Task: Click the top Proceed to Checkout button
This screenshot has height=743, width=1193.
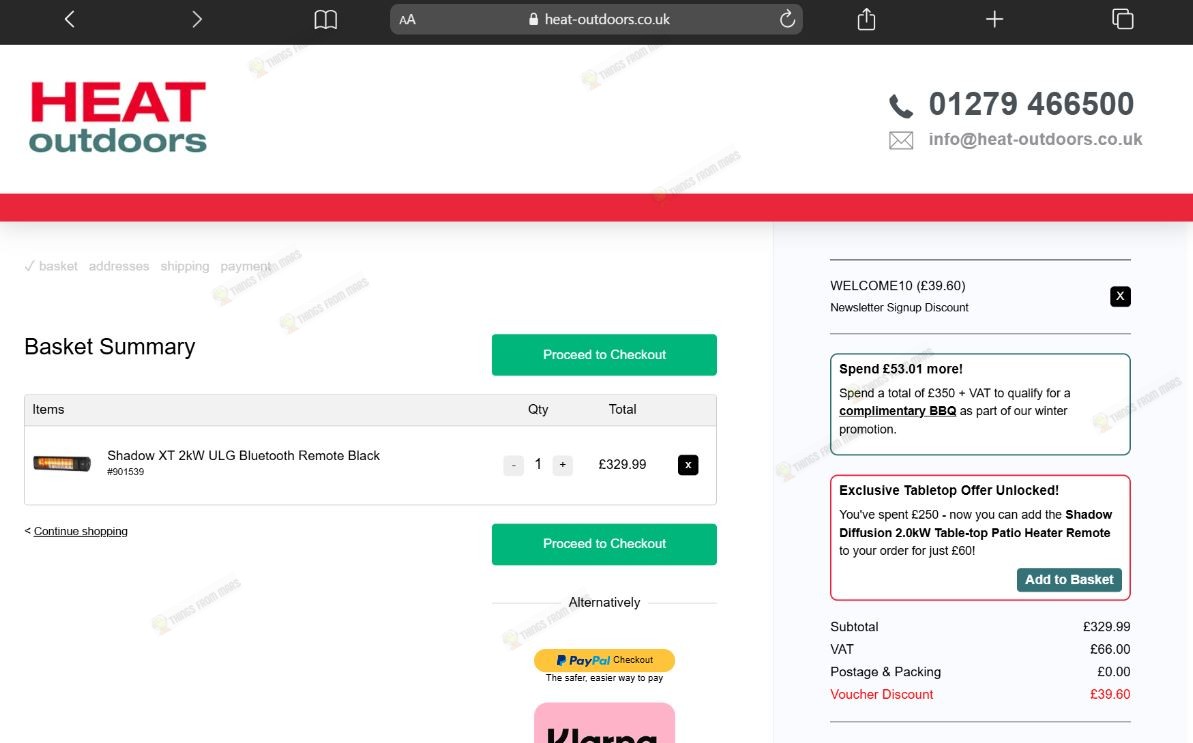Action: pos(604,354)
